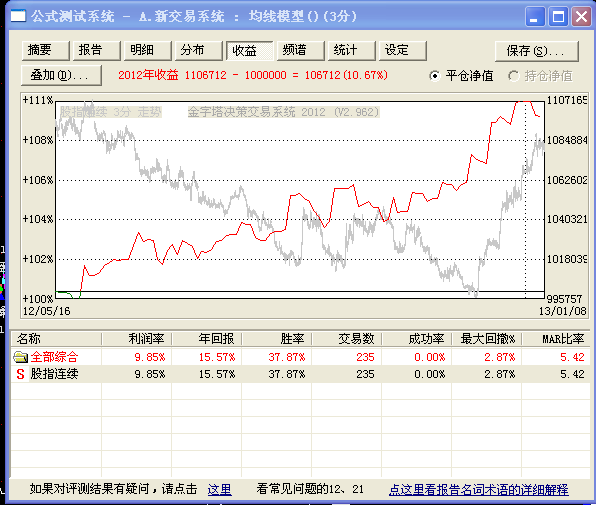Click 37.87% in the 全部综合 row
Image resolution: width=596 pixels, height=505 pixels.
pyautogui.click(x=287, y=357)
